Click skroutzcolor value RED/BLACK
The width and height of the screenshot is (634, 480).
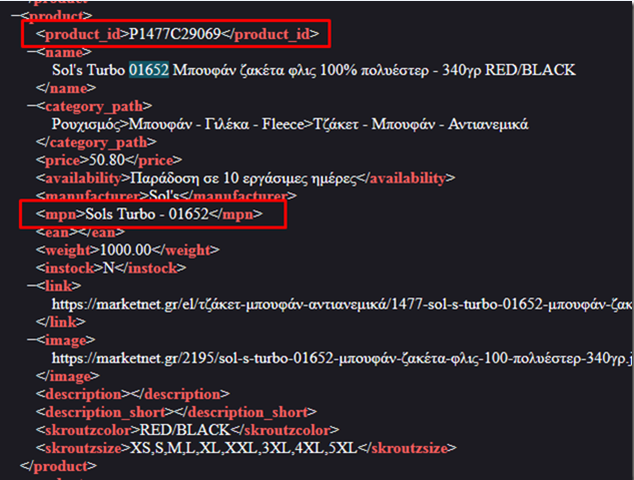pos(185,429)
